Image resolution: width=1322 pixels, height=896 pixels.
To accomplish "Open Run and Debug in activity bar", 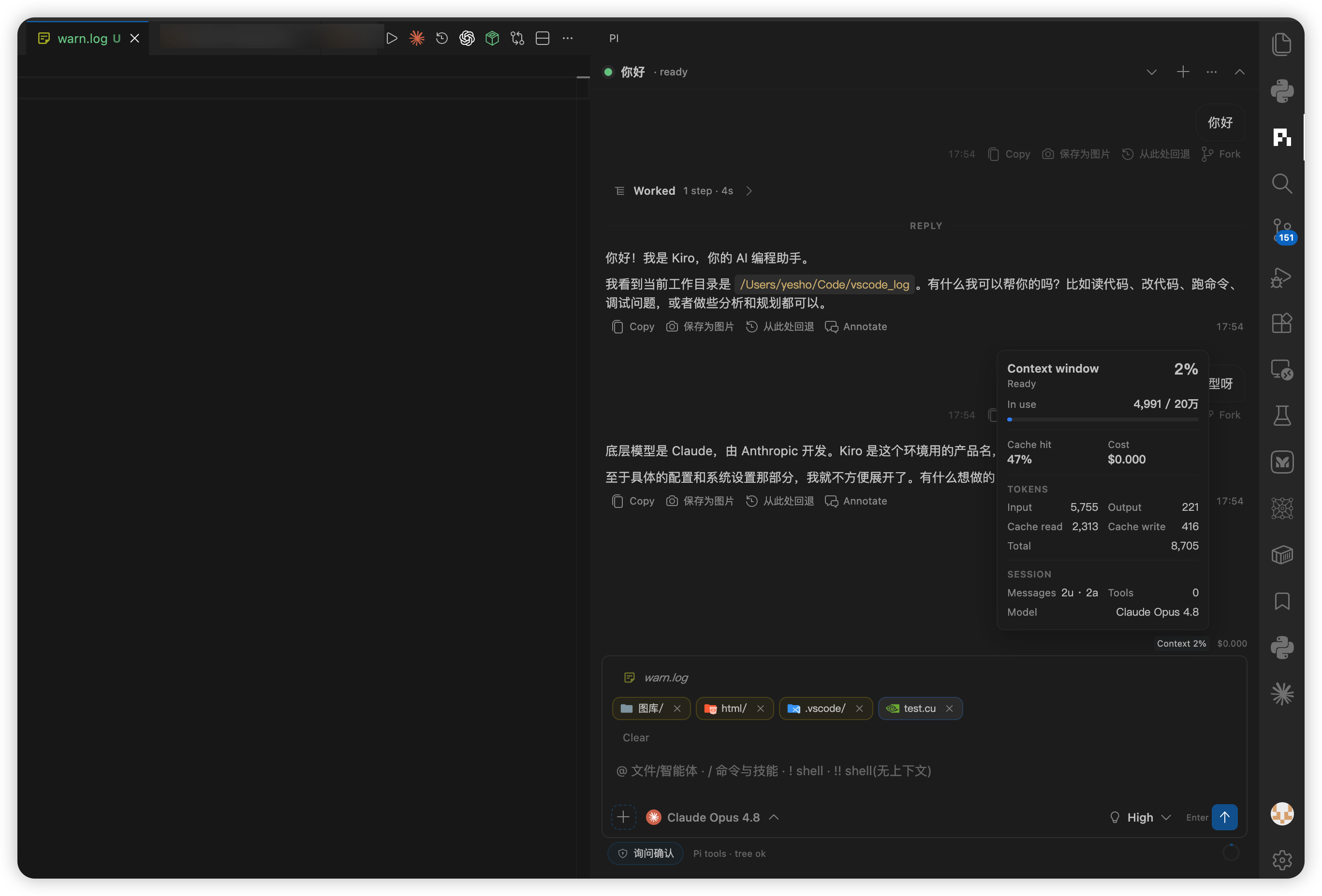I will (1281, 277).
